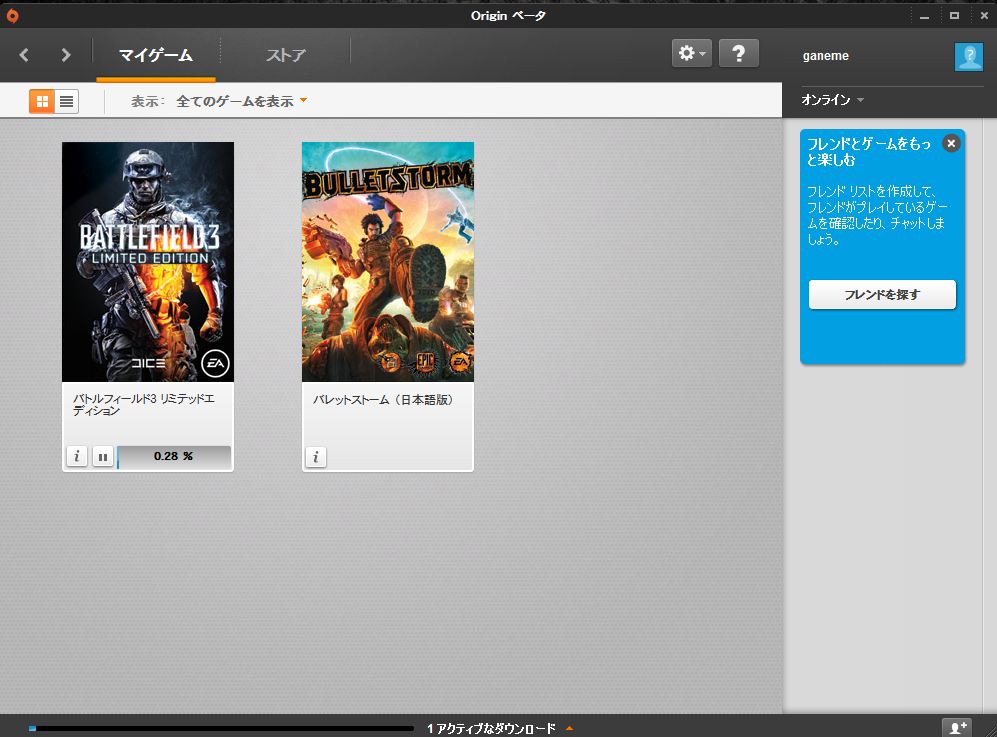Switch to list view of games
997x737 pixels.
tap(66, 102)
